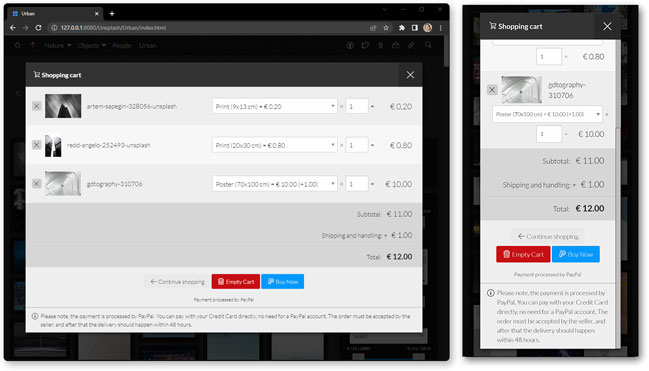Open the browser extensions puzzle icon

tap(401, 28)
